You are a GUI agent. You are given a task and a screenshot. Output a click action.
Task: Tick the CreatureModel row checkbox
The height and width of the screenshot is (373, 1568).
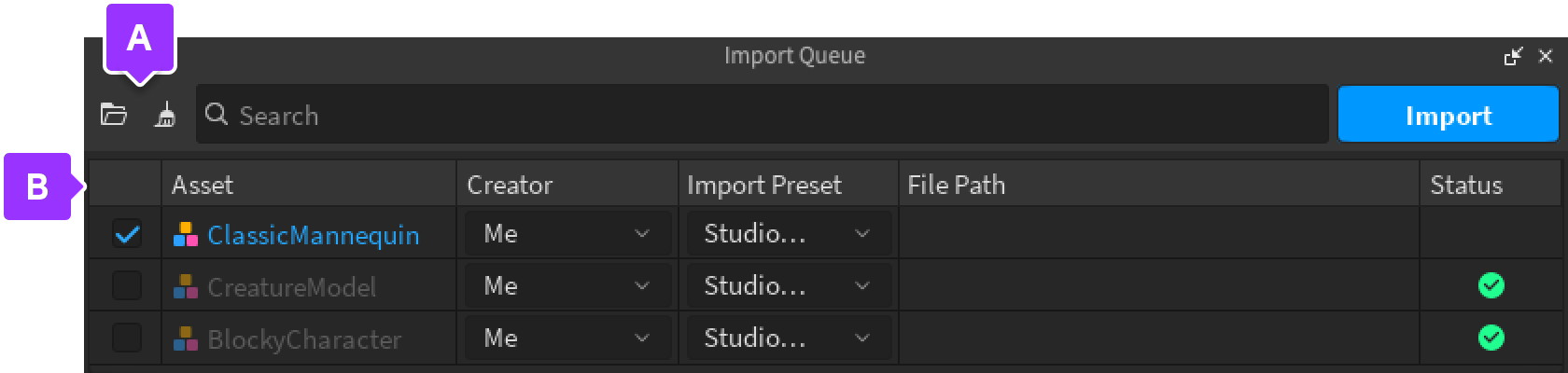[x=127, y=286]
